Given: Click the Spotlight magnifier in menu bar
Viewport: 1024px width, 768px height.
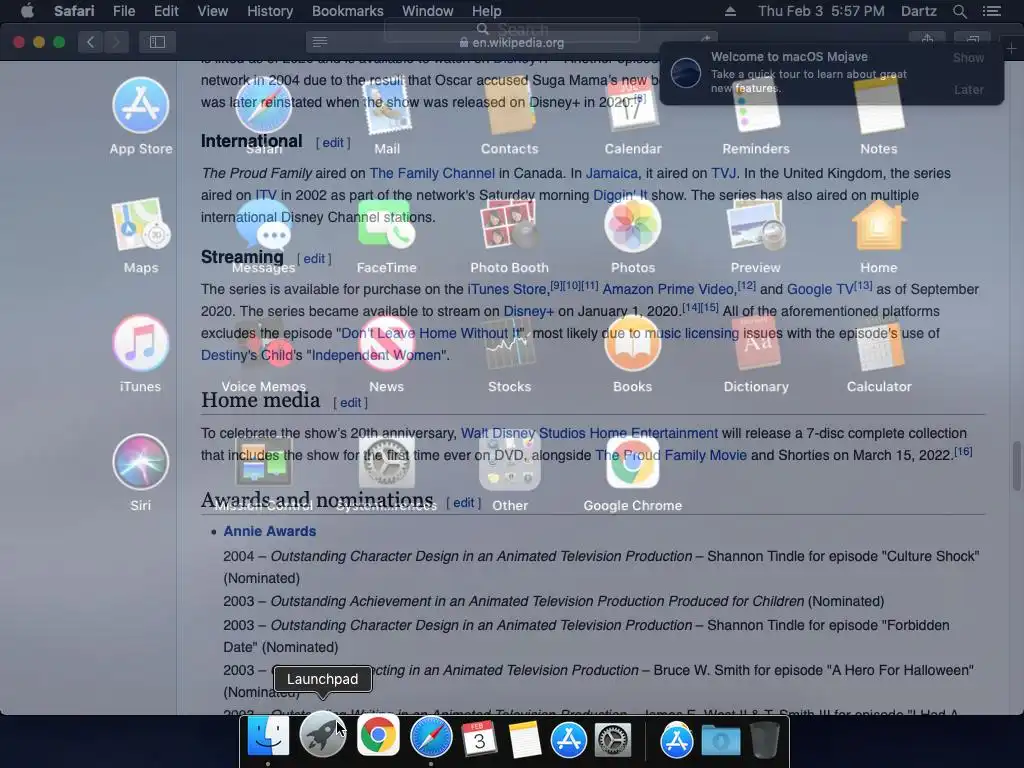Looking at the screenshot, I should pos(959,11).
